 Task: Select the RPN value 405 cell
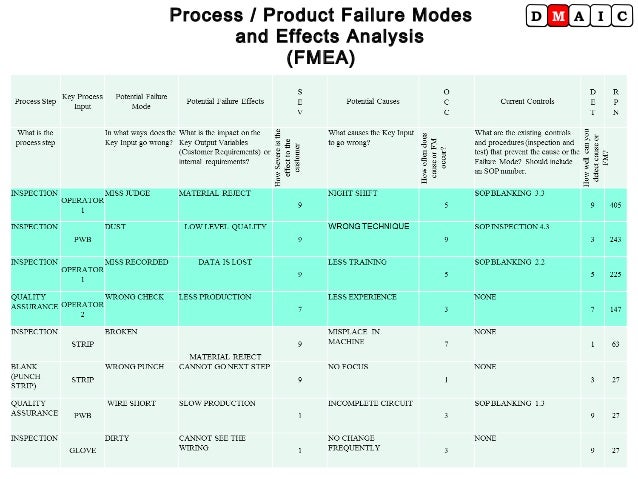(616, 205)
